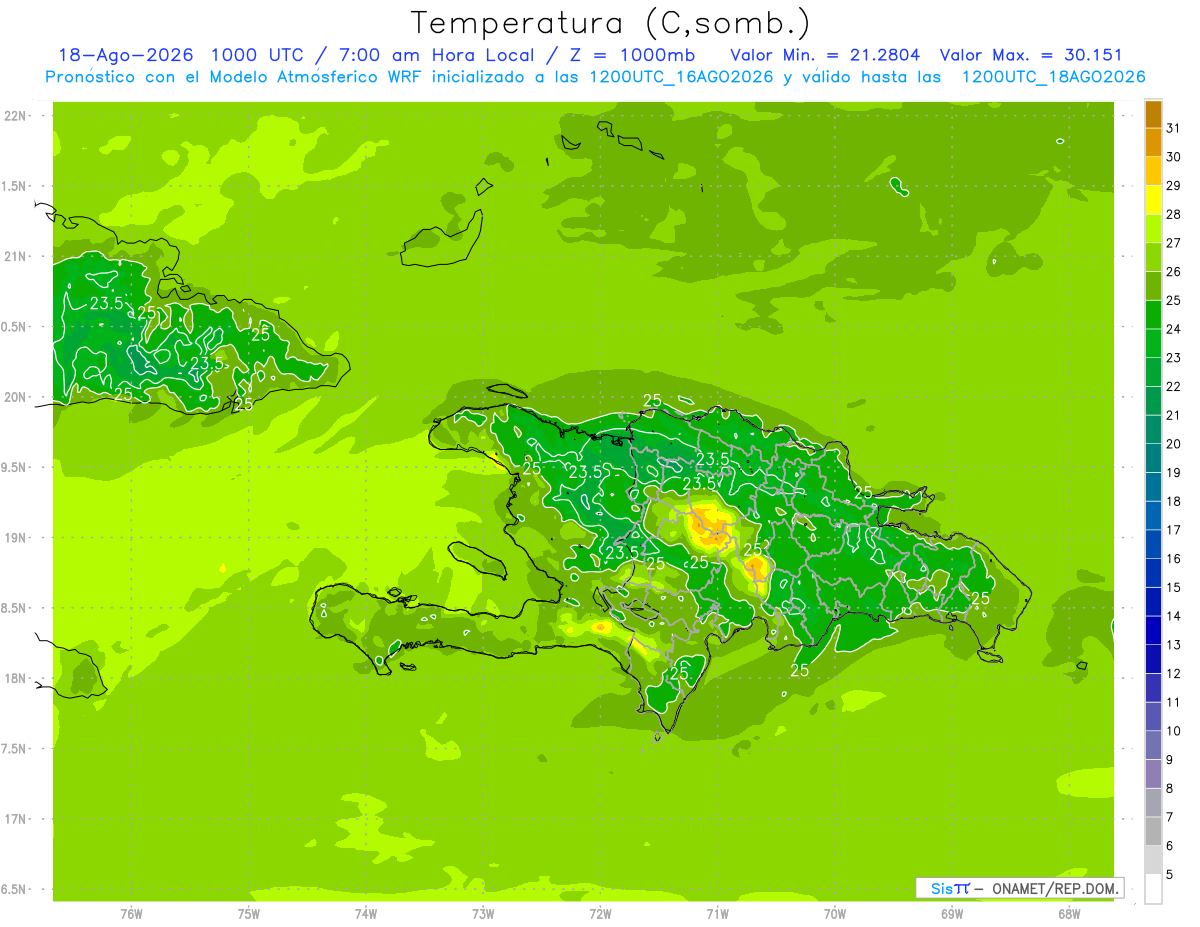
Task: Click the dark blue 13 degree legend swatch
Action: [1153, 631]
